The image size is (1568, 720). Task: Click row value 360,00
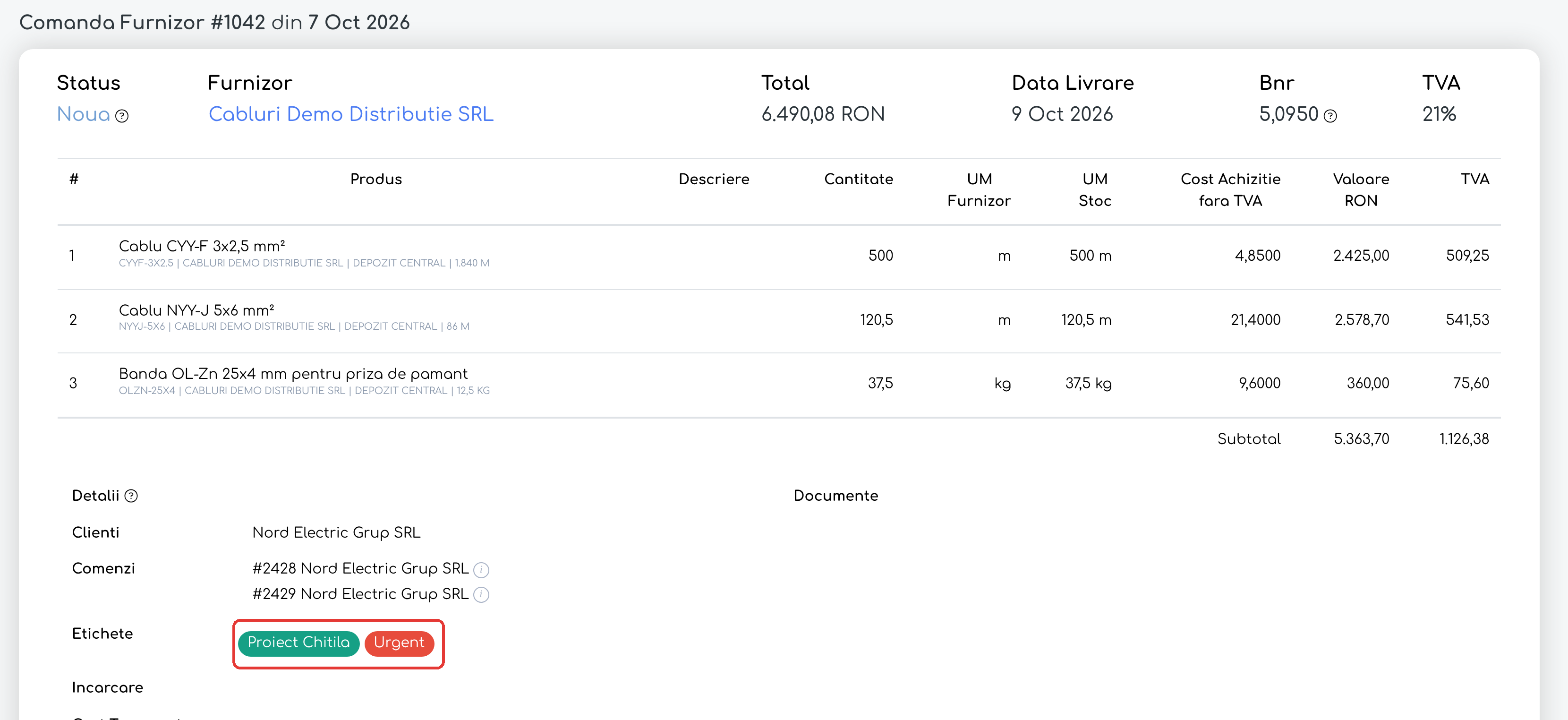pos(1368,383)
